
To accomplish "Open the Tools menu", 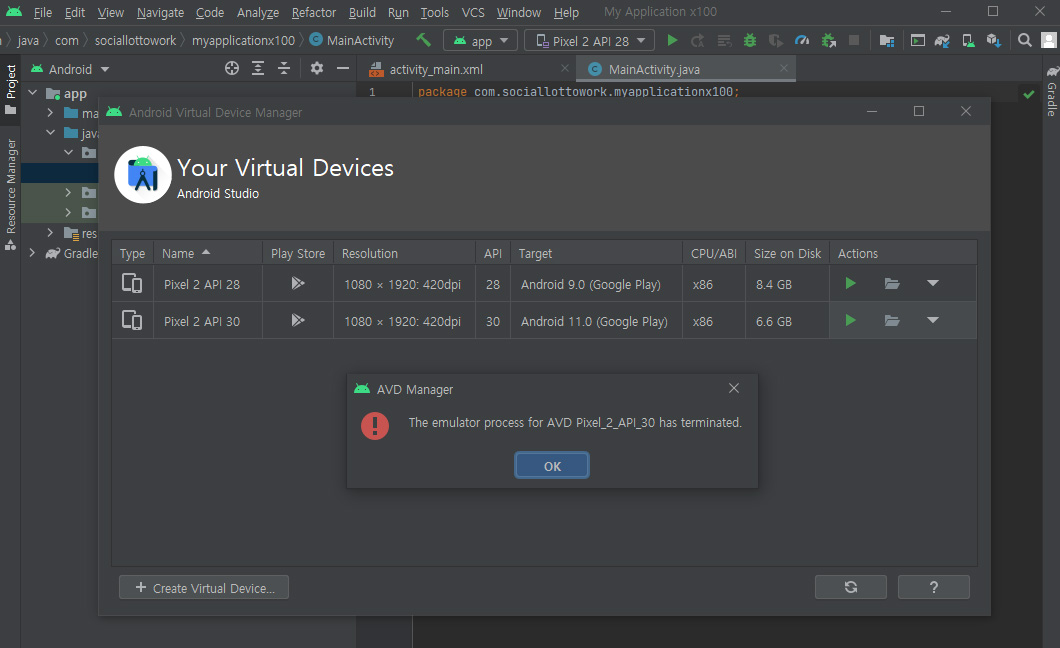I will point(435,12).
